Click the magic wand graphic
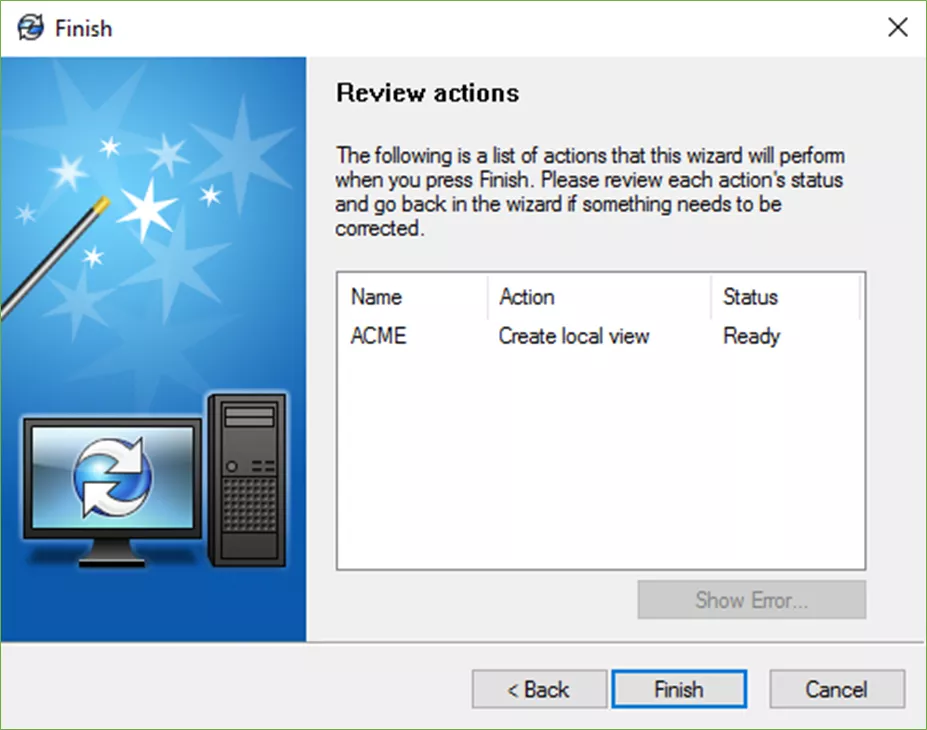The image size is (927, 730). 50,260
